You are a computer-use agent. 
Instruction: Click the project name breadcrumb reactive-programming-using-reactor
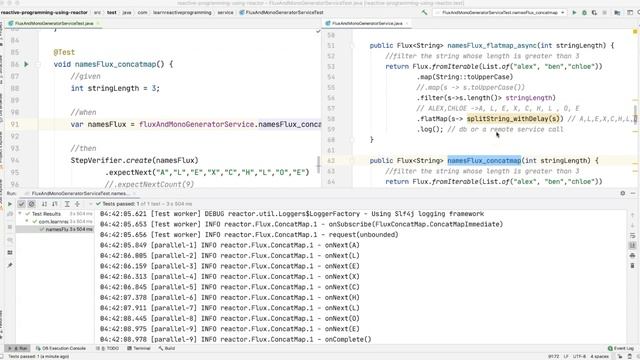44,13
